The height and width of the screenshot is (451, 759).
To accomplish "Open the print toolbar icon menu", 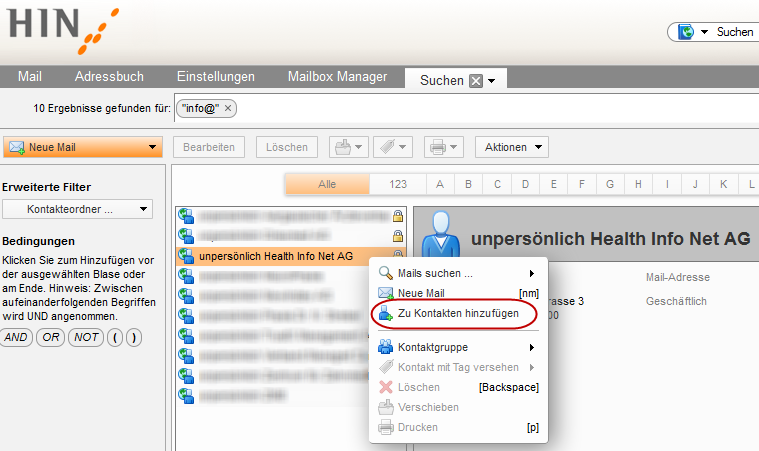I will (444, 147).
